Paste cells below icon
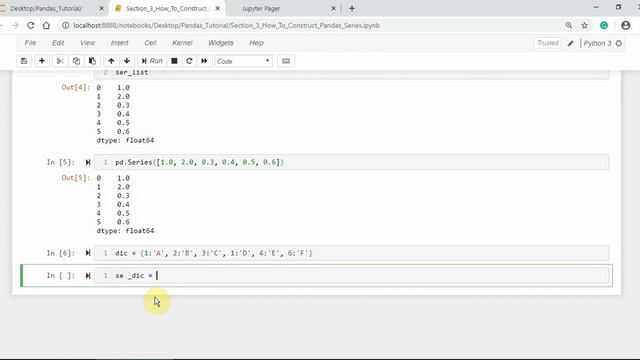640x360 pixels. pyautogui.click(x=92, y=61)
